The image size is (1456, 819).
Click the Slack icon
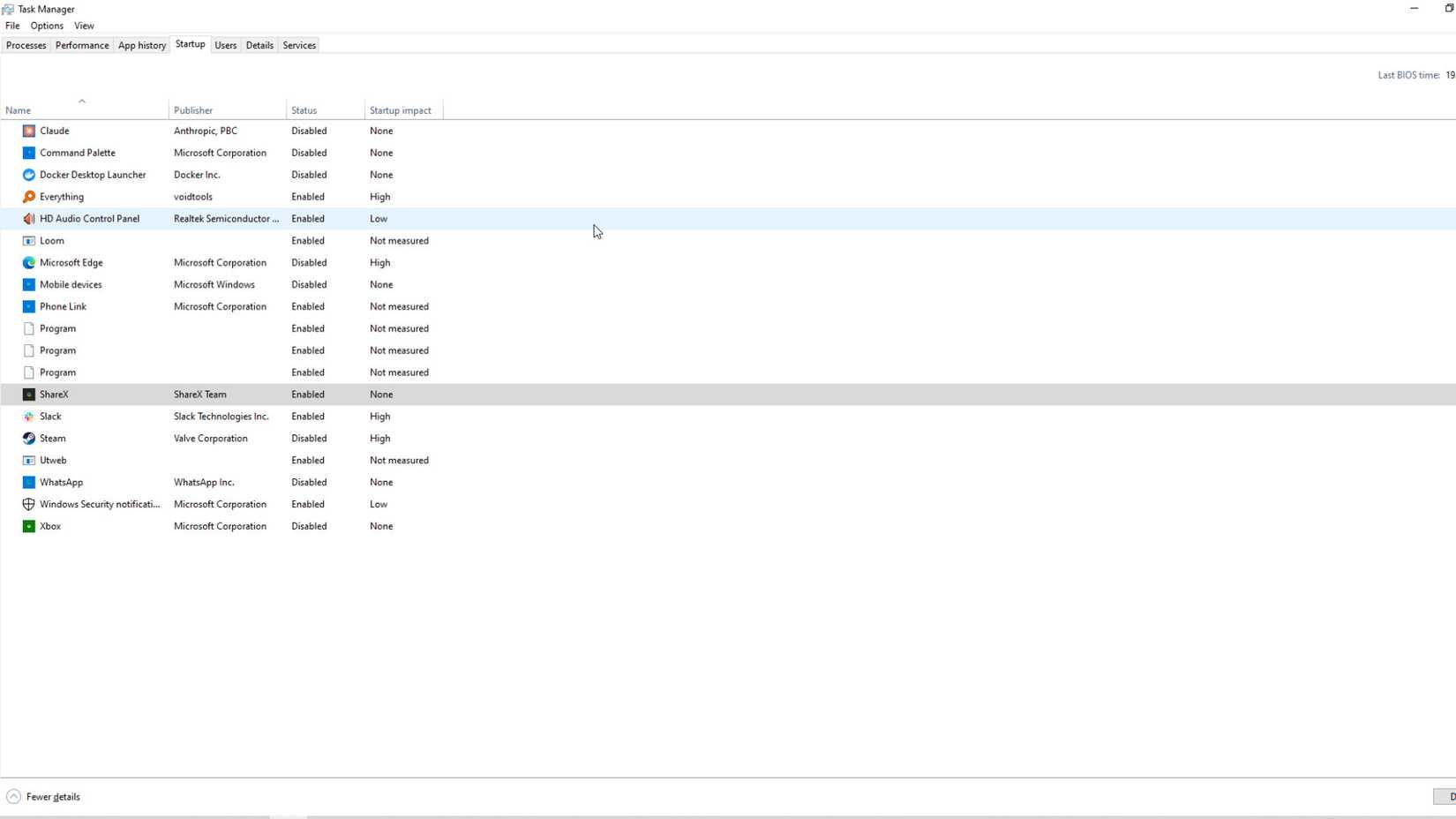coord(29,417)
